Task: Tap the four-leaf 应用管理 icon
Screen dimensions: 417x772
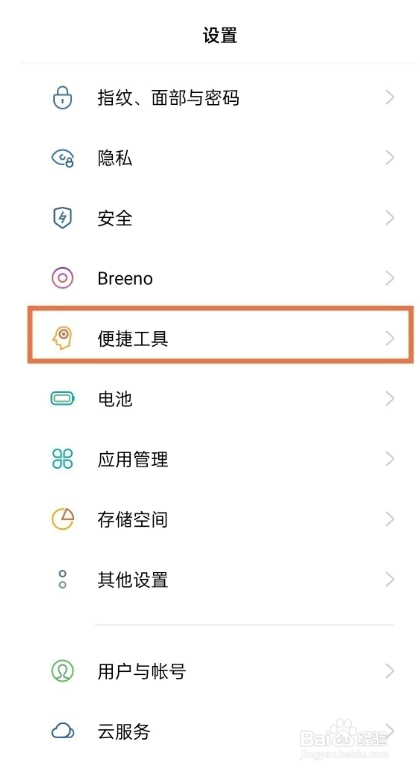Action: [x=63, y=459]
